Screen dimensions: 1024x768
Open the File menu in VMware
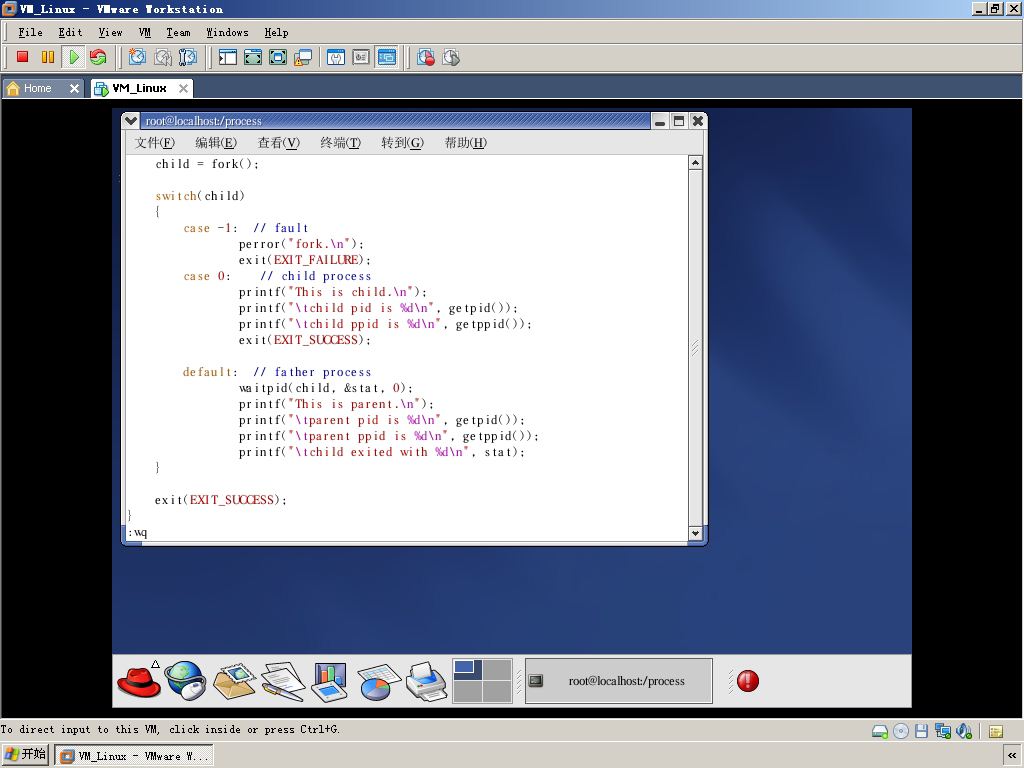point(30,32)
